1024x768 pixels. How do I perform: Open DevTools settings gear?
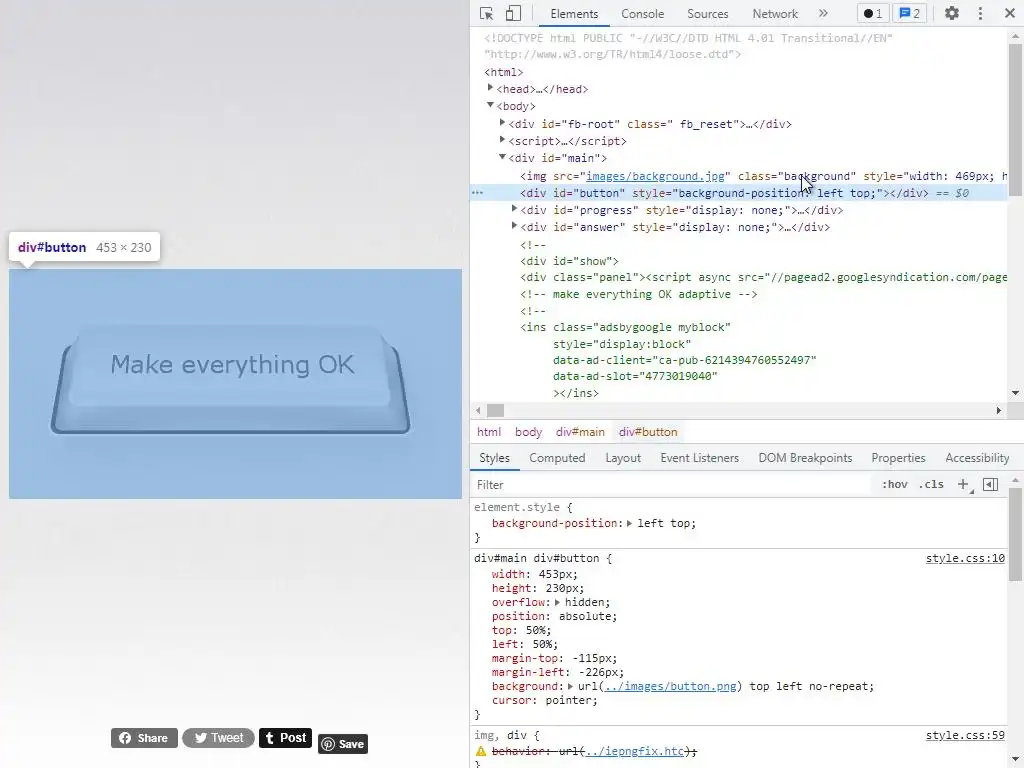pos(952,13)
